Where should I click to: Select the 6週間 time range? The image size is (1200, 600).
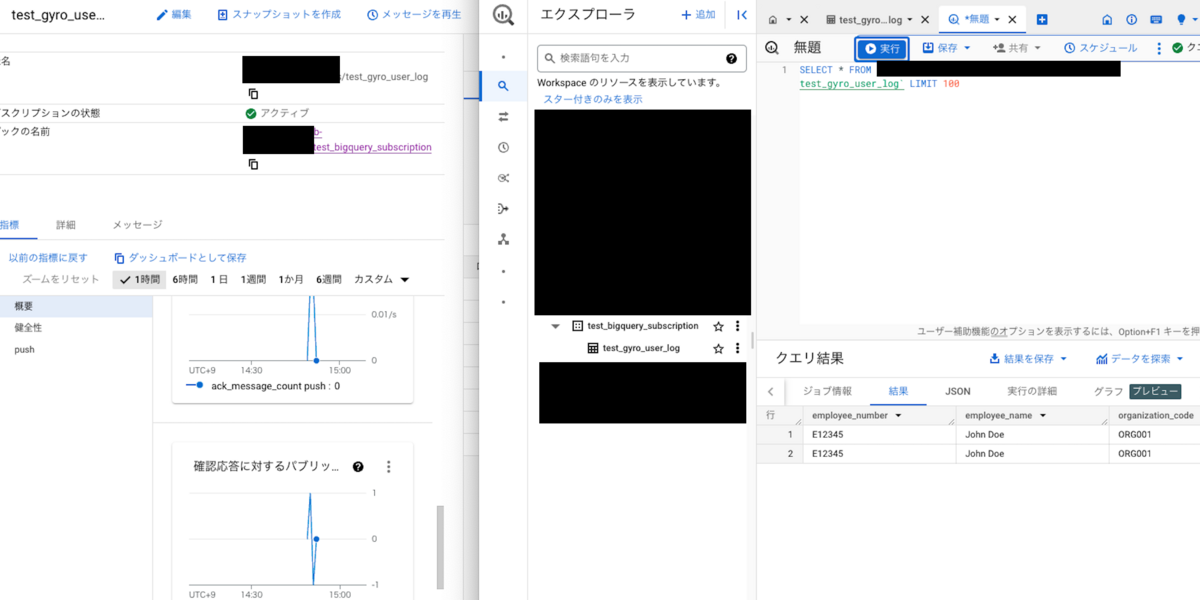[x=329, y=279]
